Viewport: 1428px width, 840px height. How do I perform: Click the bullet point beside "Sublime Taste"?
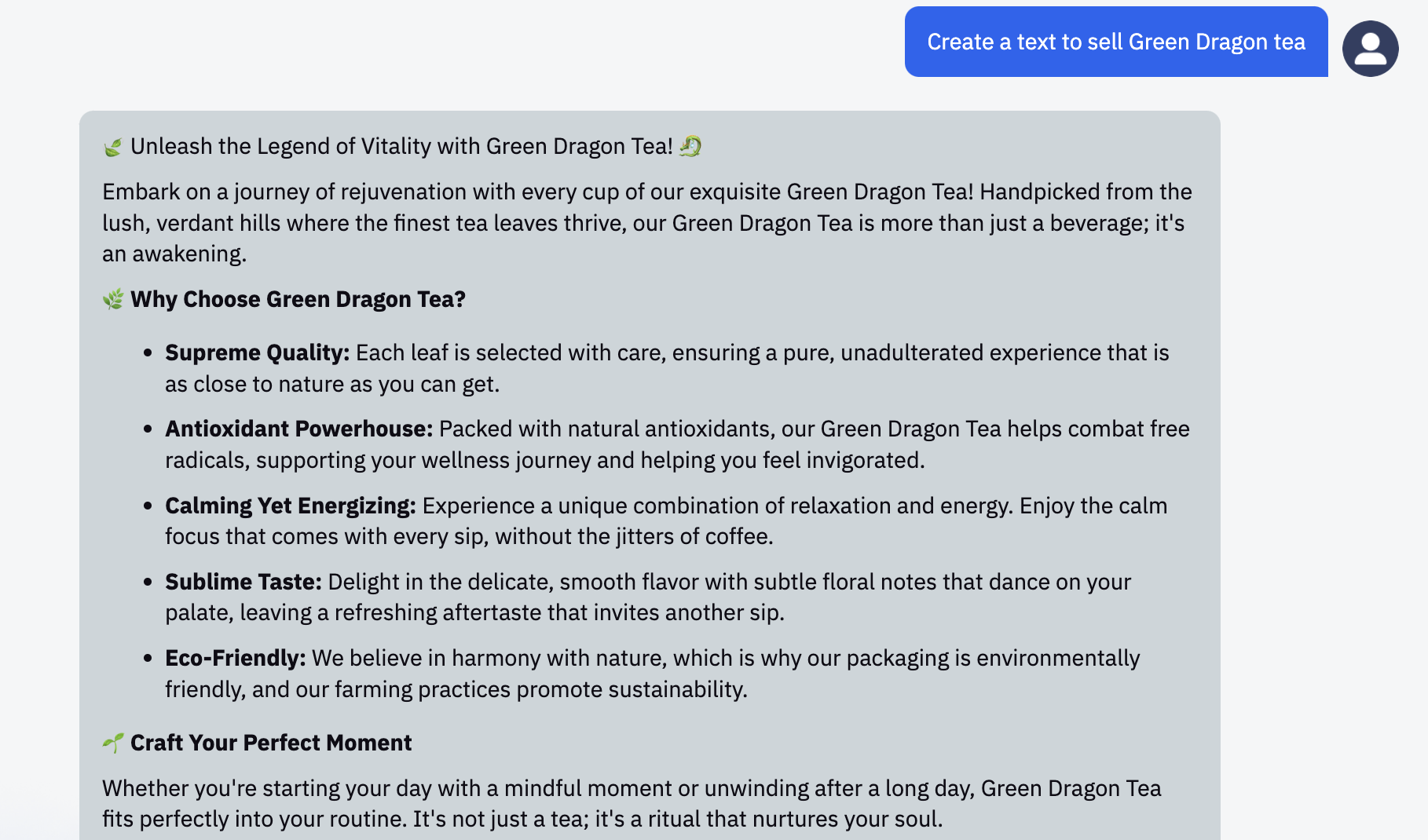pyautogui.click(x=148, y=583)
